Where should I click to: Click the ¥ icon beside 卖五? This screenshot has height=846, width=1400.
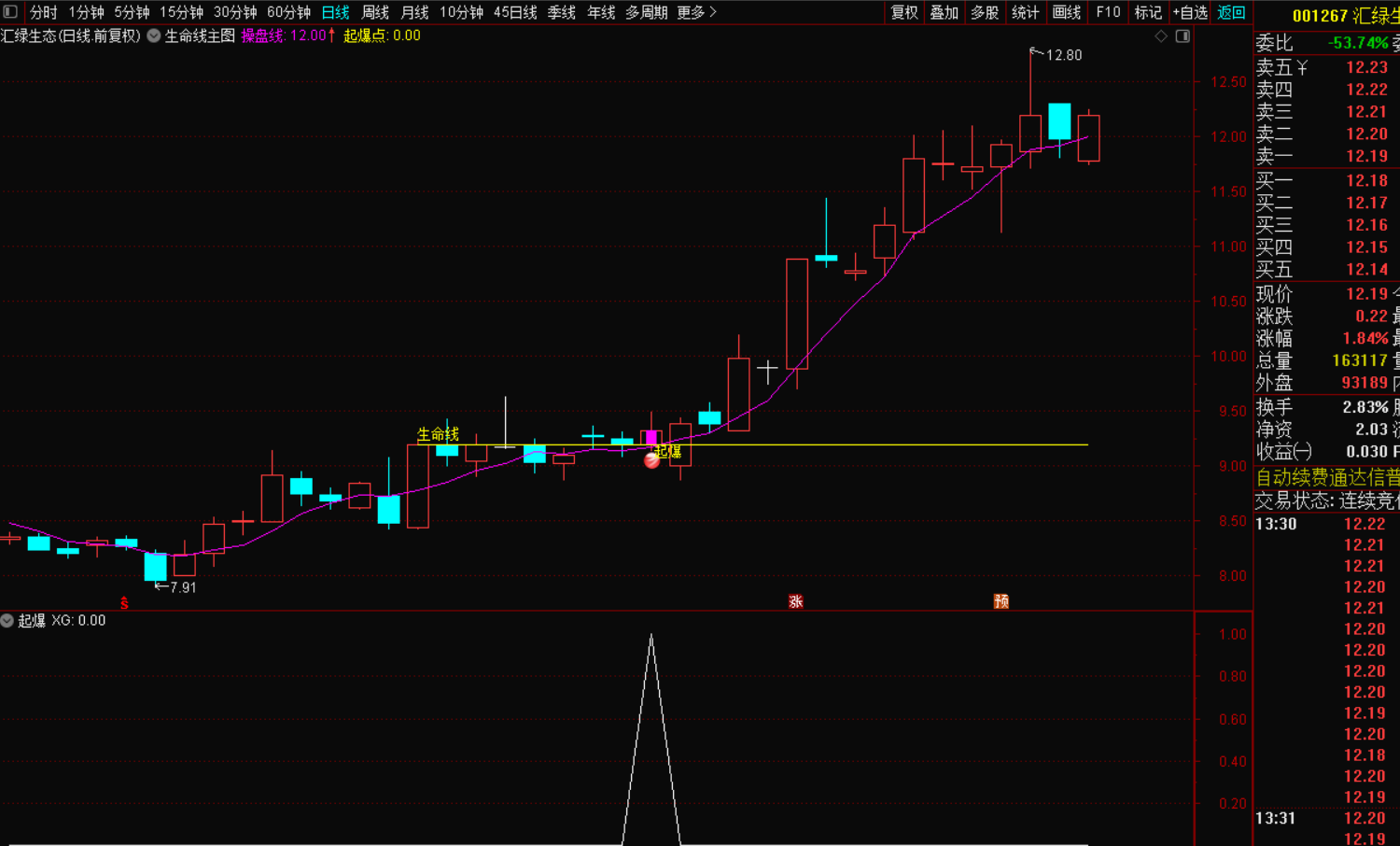[1302, 67]
